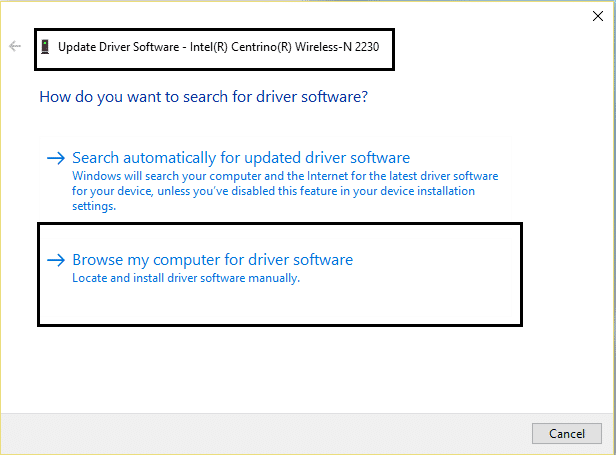Close the Update Driver Software window
Image resolution: width=616 pixels, height=455 pixels.
(598, 15)
